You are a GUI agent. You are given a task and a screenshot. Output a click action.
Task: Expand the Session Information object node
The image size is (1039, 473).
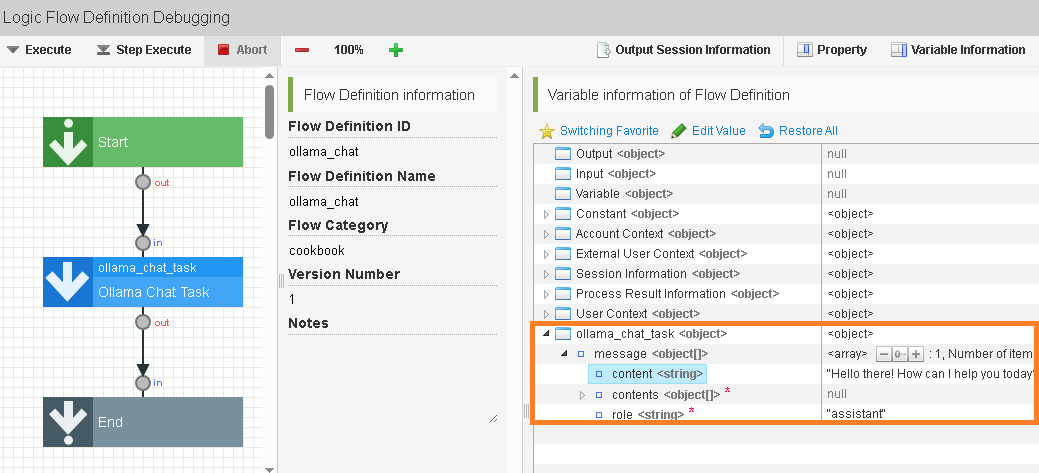(x=546, y=274)
